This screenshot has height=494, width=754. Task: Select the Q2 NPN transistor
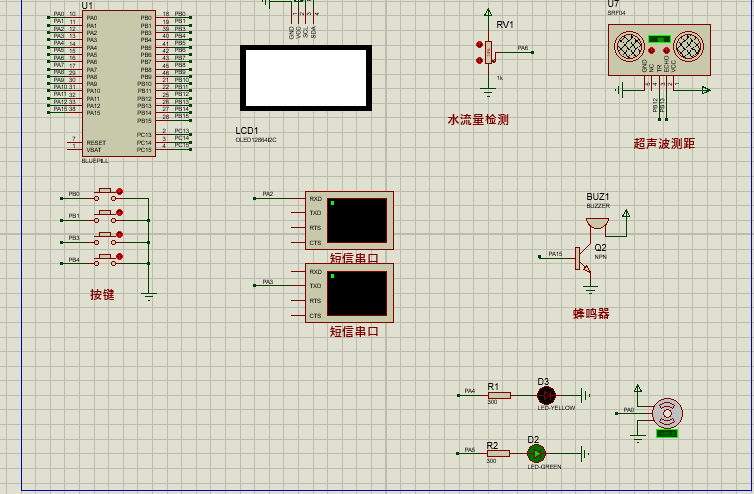583,260
